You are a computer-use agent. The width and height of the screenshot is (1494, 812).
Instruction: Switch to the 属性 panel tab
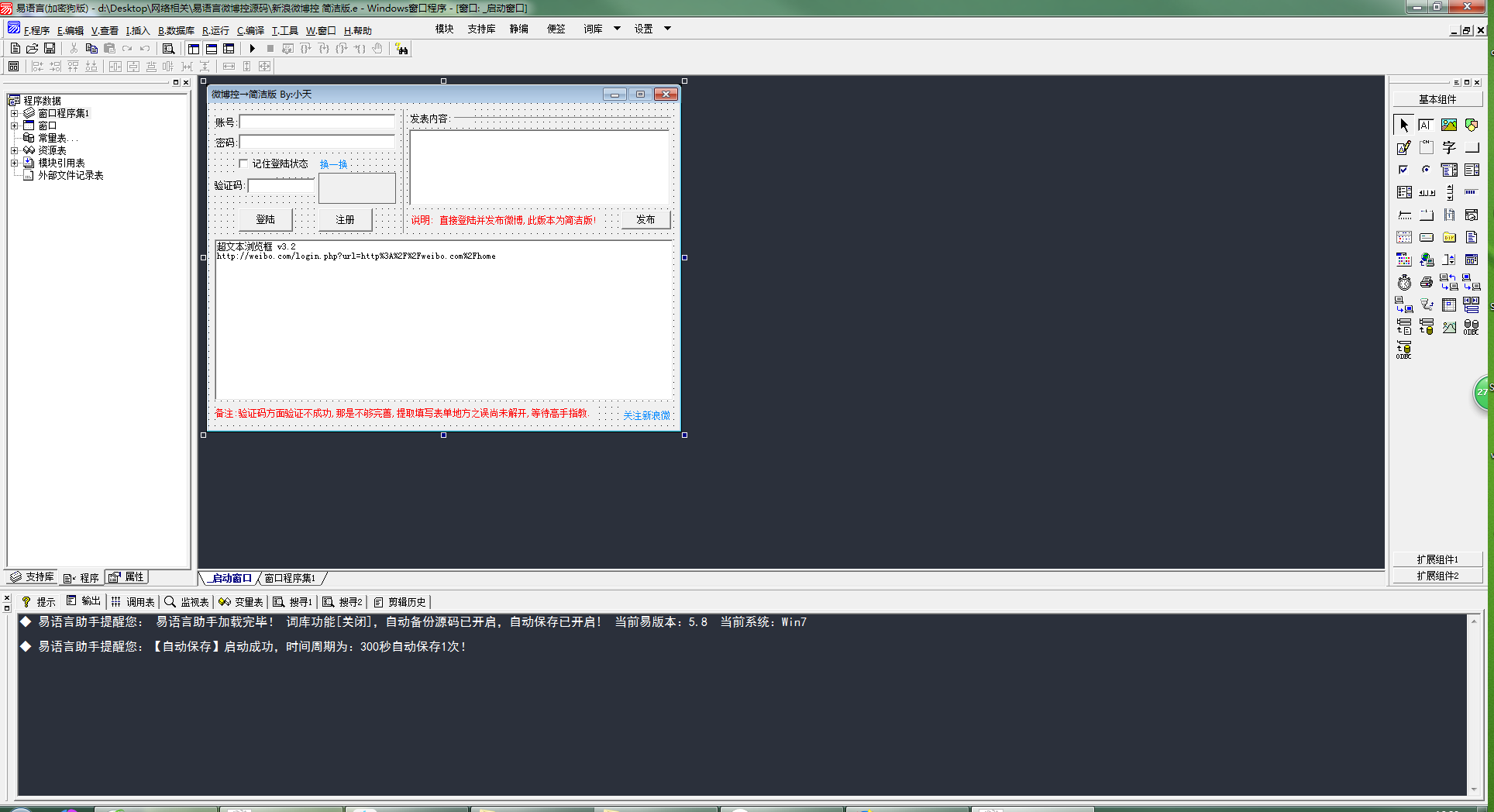pos(127,577)
